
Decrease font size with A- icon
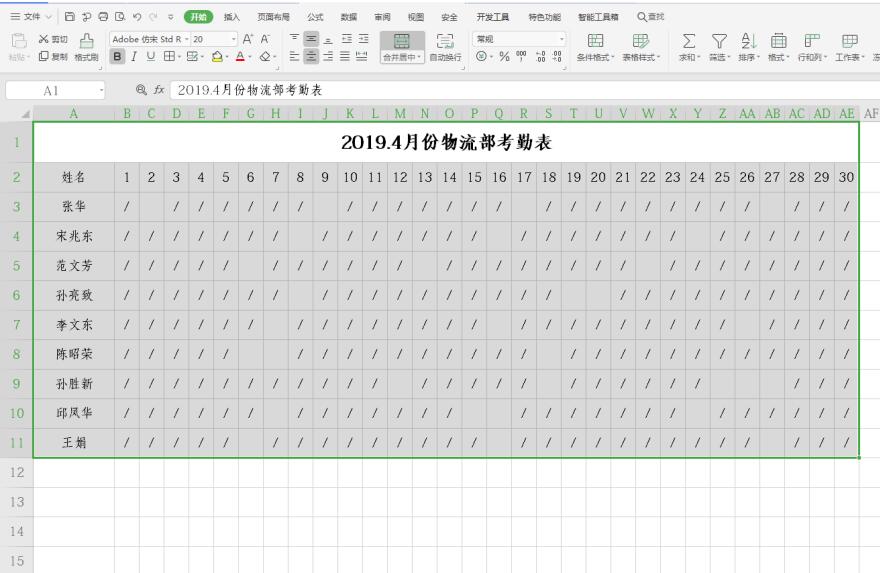tap(265, 39)
